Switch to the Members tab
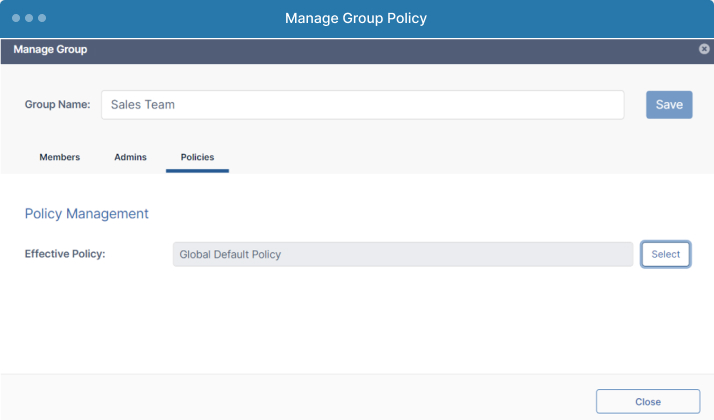Screen dimensions: 714x420 pos(60,157)
